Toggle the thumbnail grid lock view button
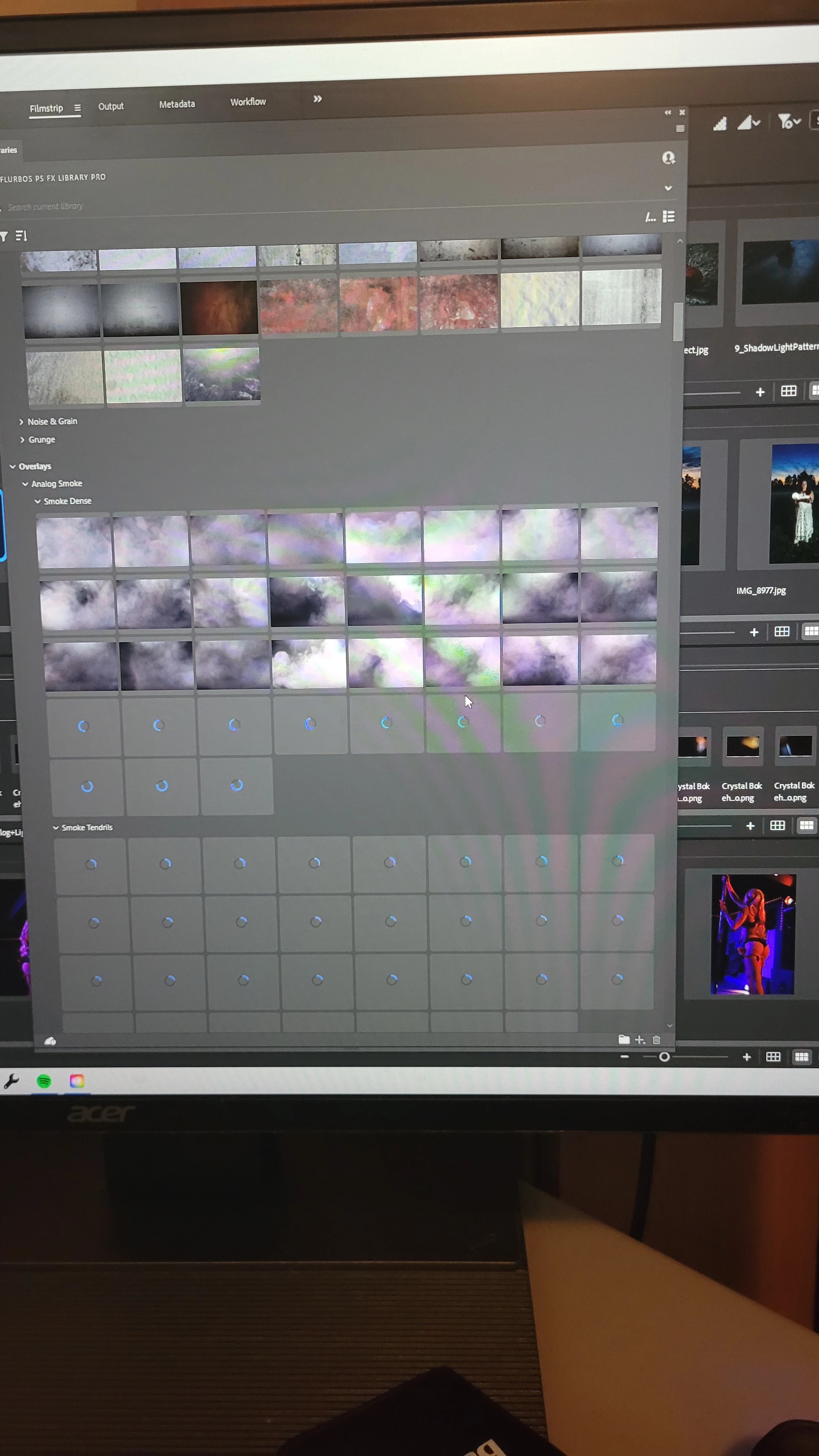819x1456 pixels. point(773,1056)
